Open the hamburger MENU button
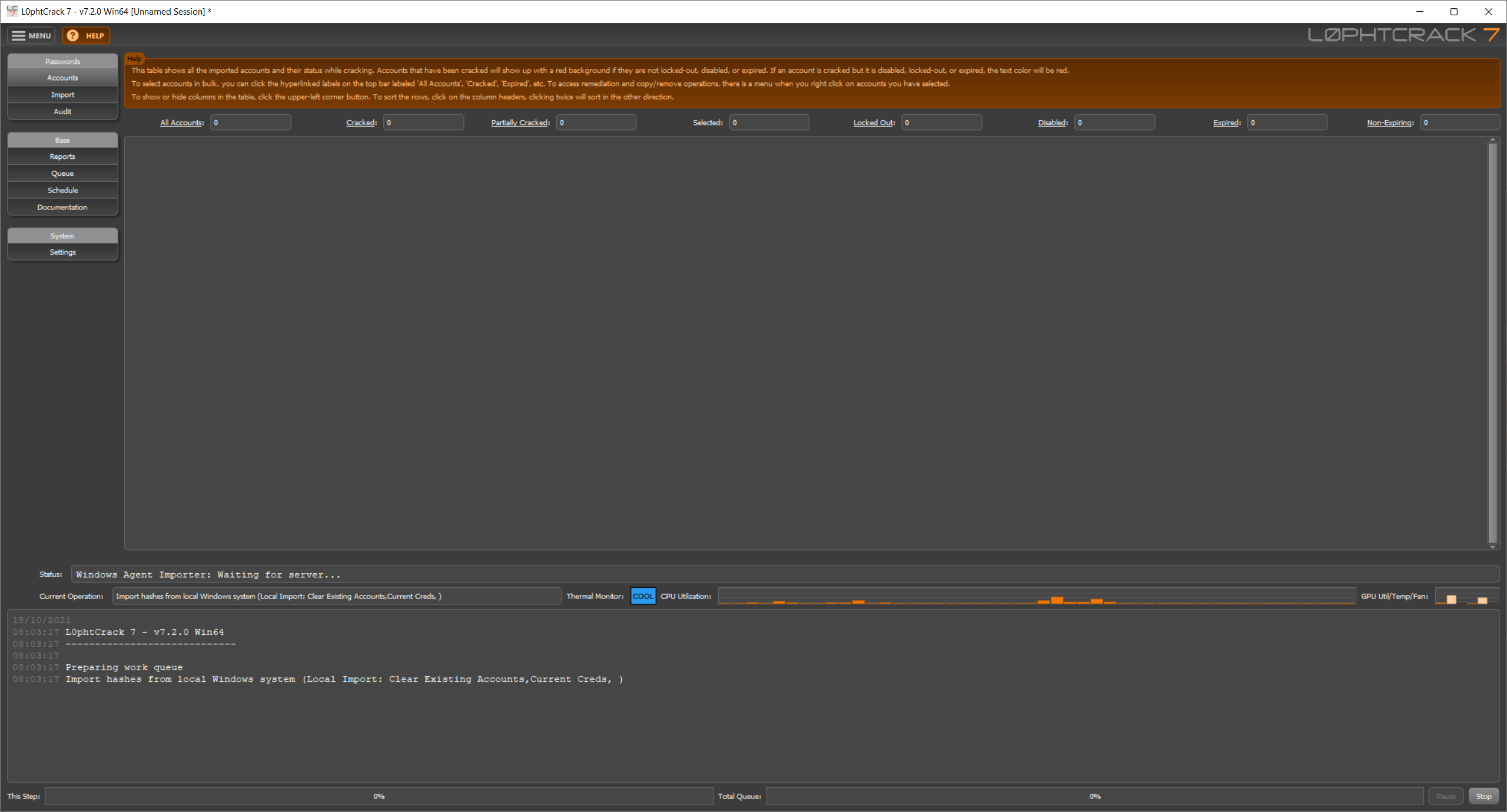 pos(31,36)
